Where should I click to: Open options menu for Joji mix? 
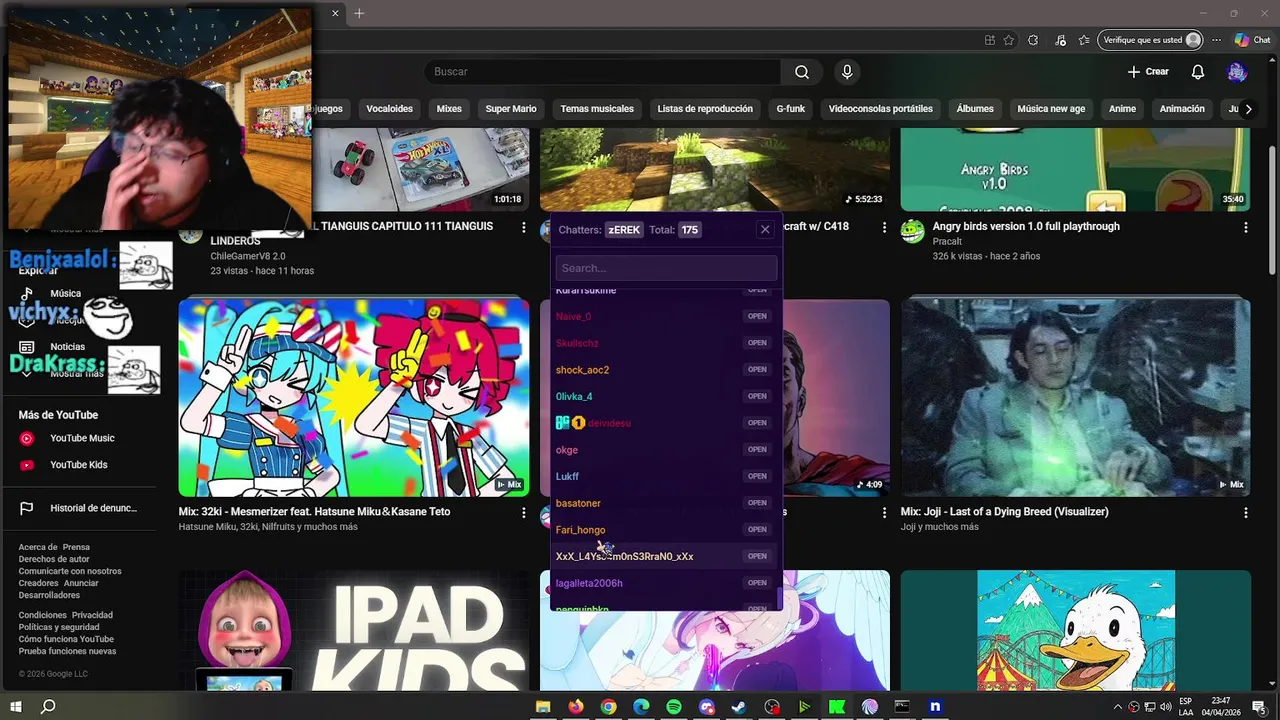click(x=1245, y=512)
